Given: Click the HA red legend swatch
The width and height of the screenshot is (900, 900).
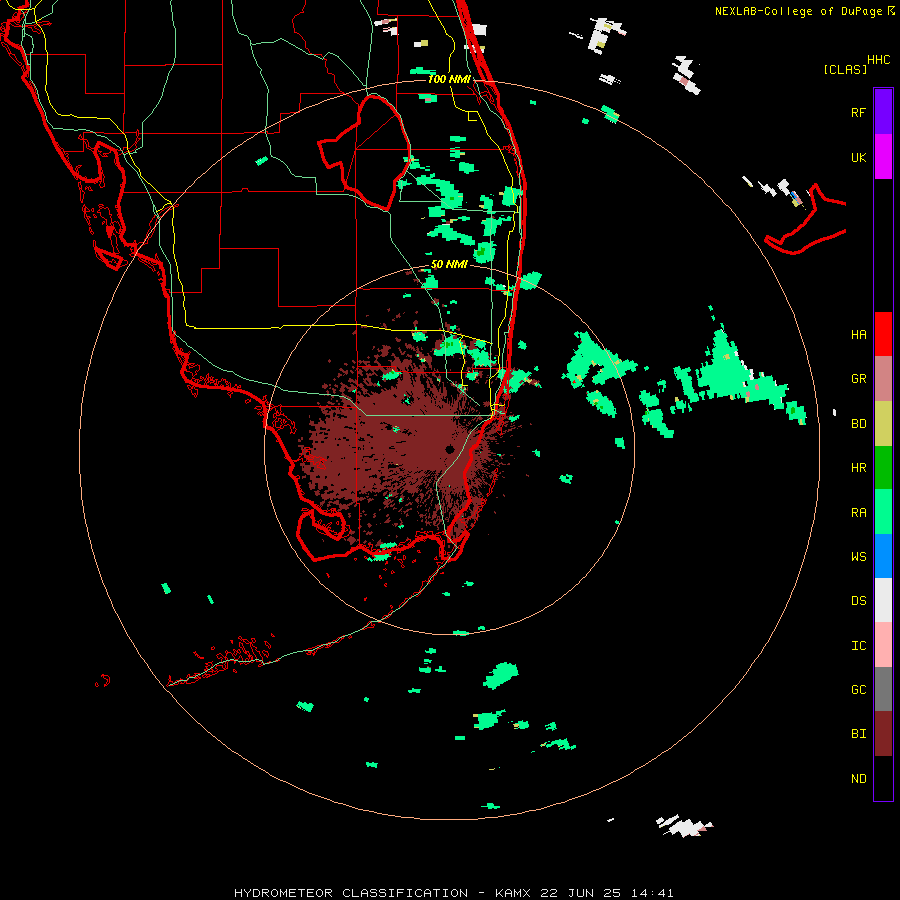Looking at the screenshot, I should point(883,334).
